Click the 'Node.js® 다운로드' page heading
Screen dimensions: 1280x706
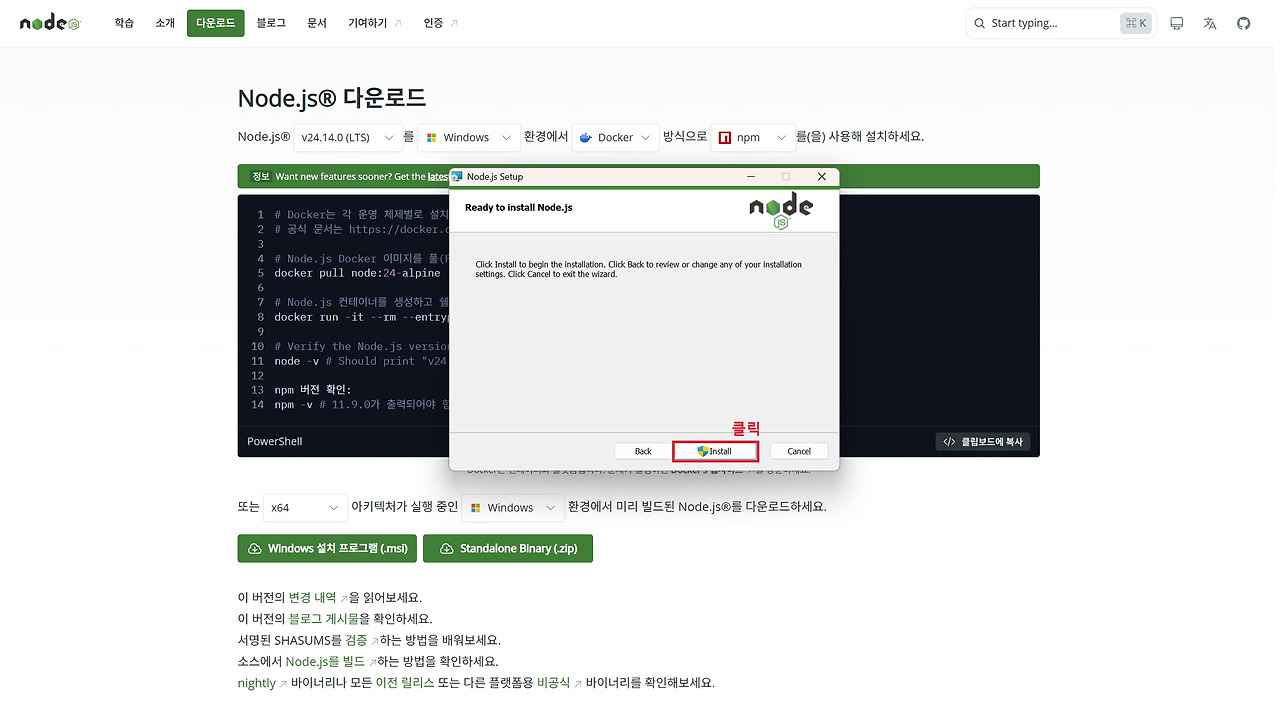pos(332,98)
